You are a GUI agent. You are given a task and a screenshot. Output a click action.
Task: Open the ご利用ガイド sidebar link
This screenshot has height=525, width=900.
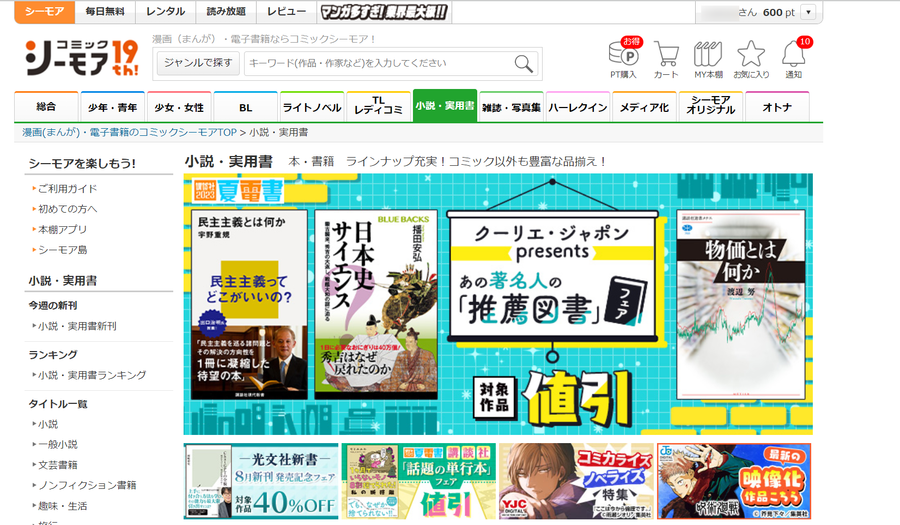pyautogui.click(x=67, y=189)
